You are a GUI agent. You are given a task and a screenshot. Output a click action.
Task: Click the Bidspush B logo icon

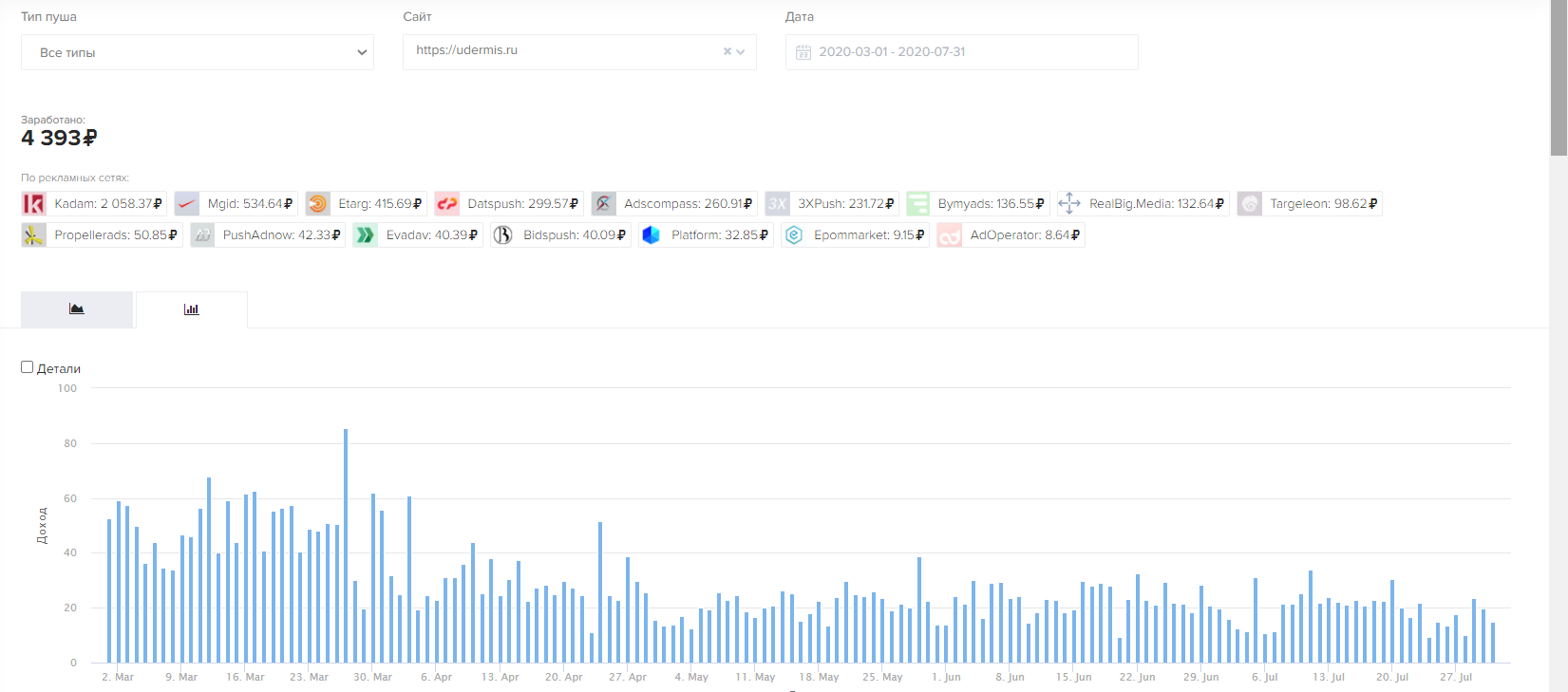[502, 235]
